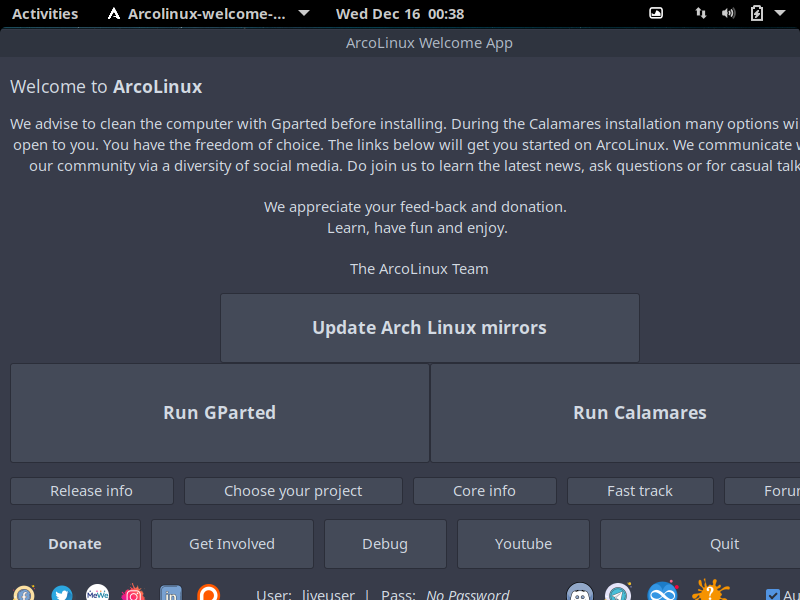
Task: Click the volume speaker icon in top bar
Action: click(728, 13)
